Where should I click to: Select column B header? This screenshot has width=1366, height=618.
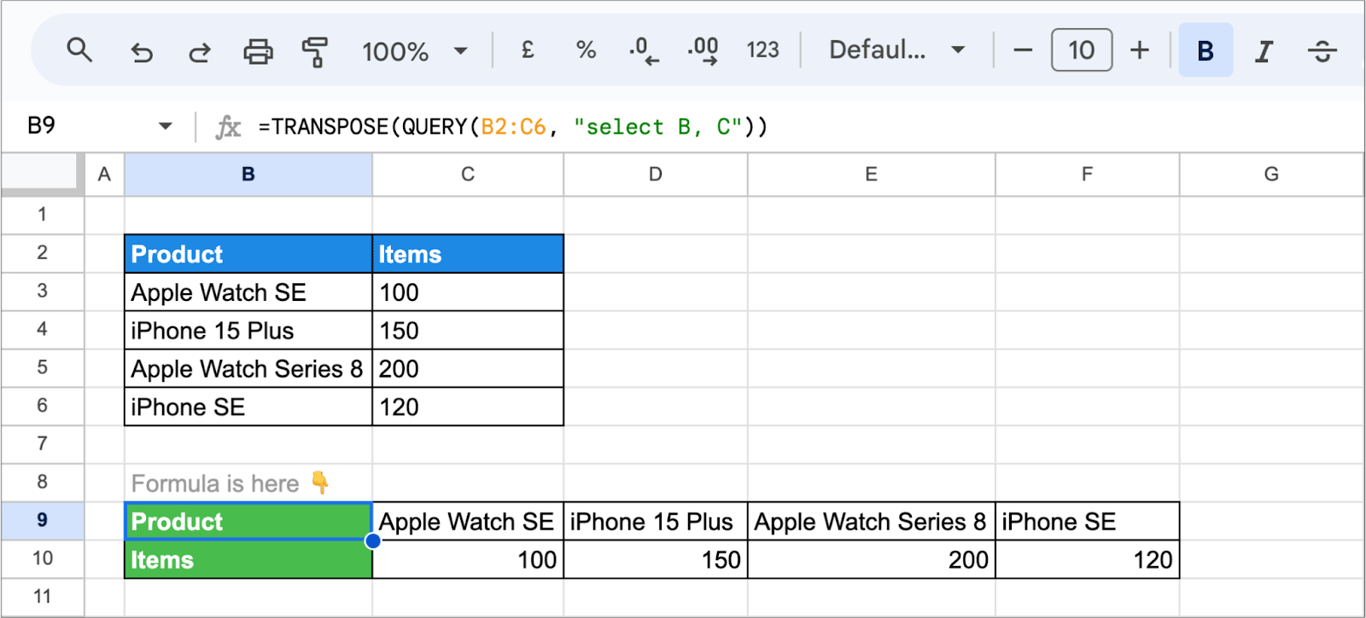pyautogui.click(x=248, y=175)
